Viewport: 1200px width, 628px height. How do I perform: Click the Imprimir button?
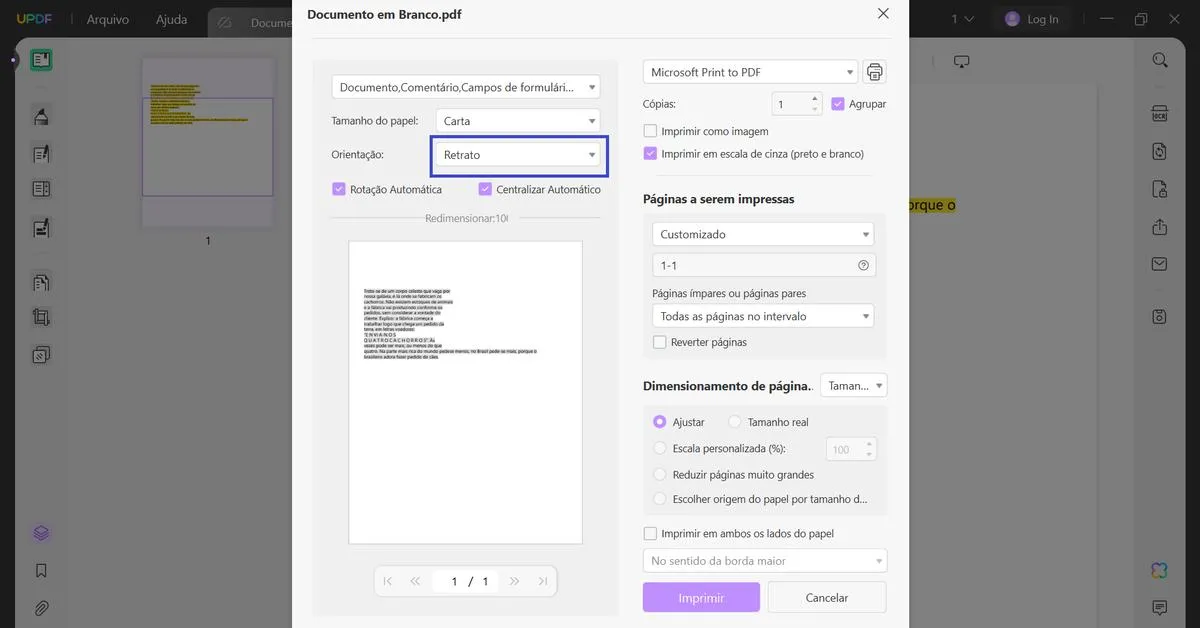click(701, 598)
